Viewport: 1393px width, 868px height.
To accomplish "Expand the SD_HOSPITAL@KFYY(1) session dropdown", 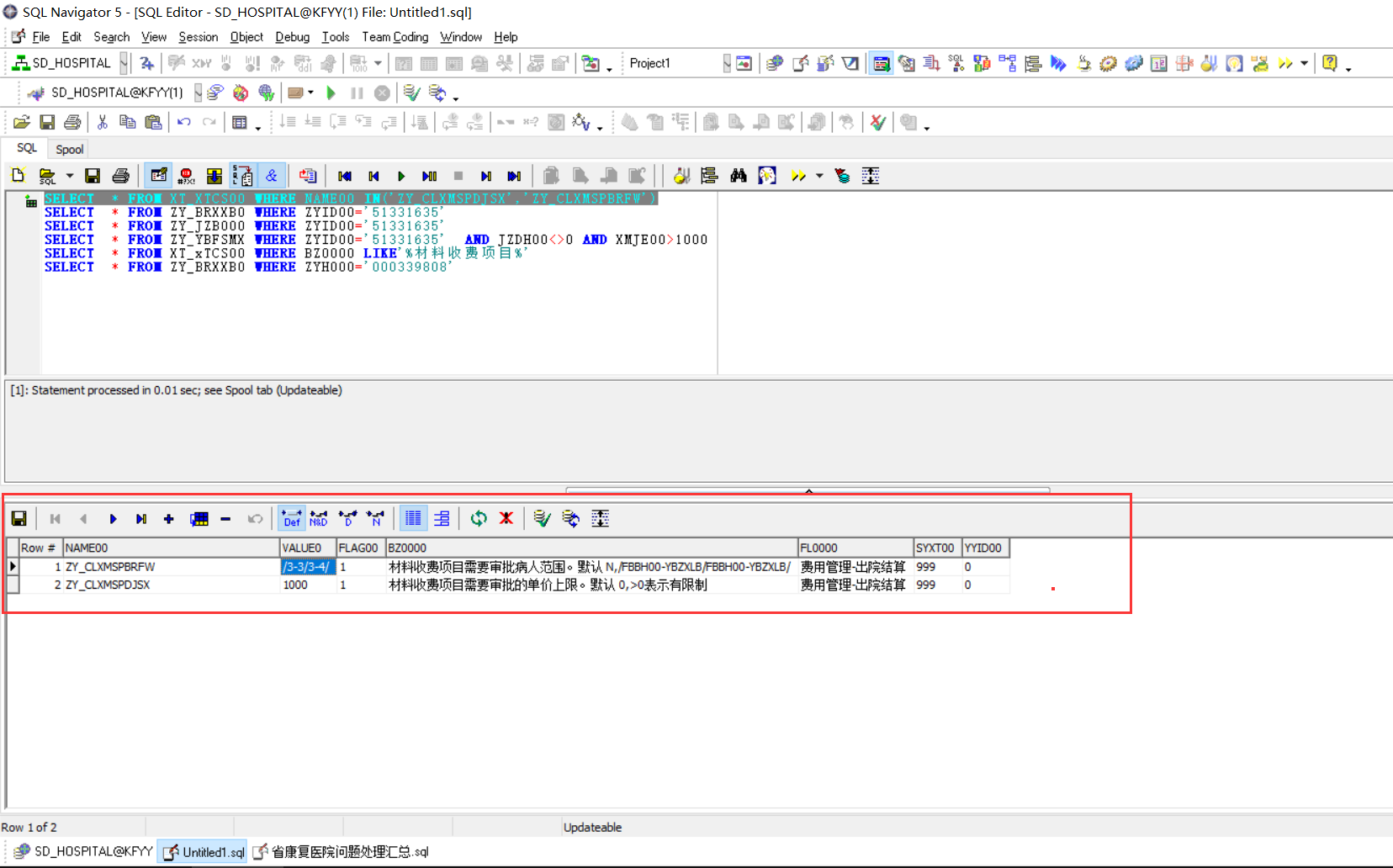I will click(x=198, y=93).
